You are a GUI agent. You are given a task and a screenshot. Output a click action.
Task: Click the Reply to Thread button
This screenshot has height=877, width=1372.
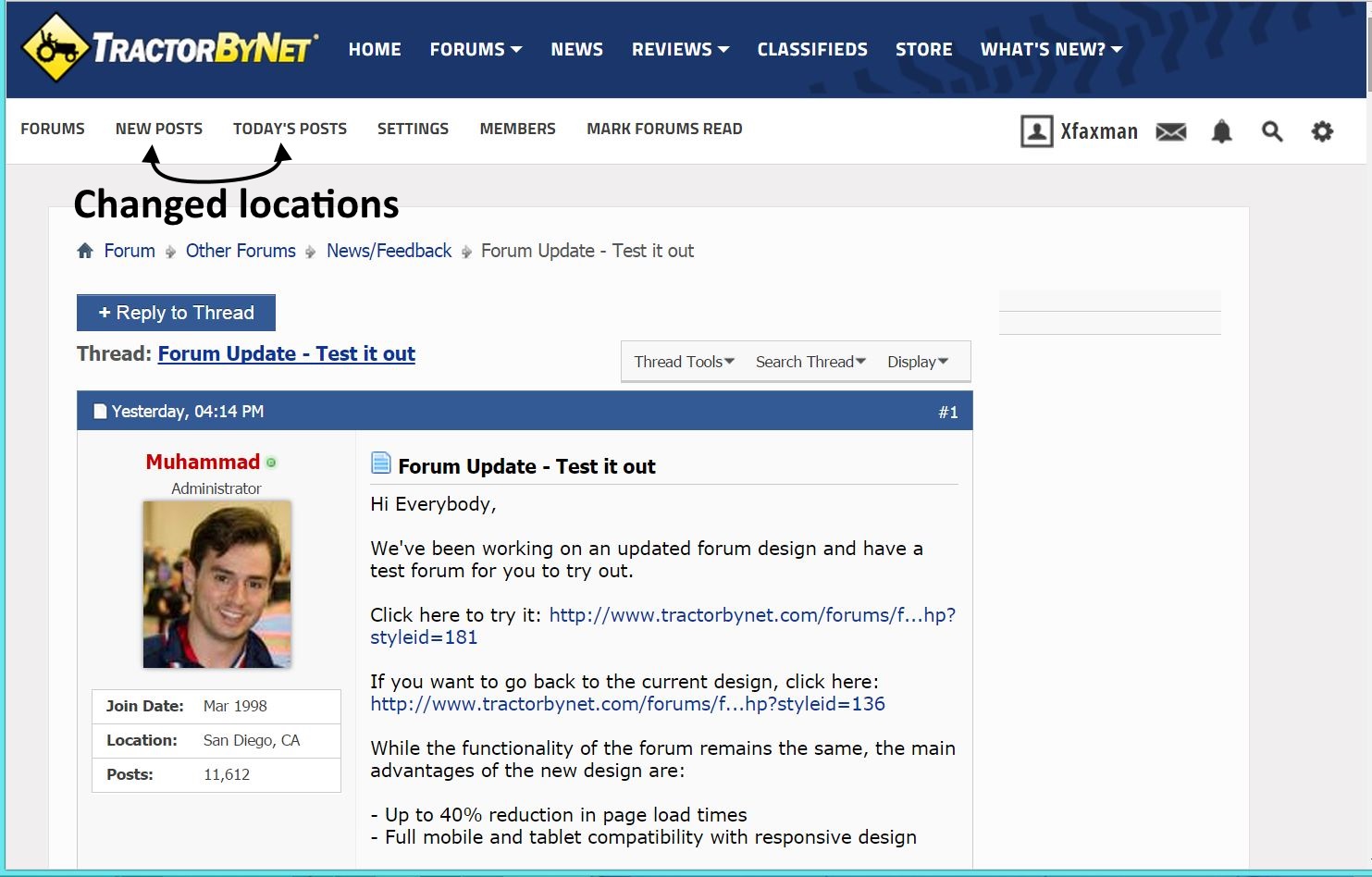pos(176,313)
